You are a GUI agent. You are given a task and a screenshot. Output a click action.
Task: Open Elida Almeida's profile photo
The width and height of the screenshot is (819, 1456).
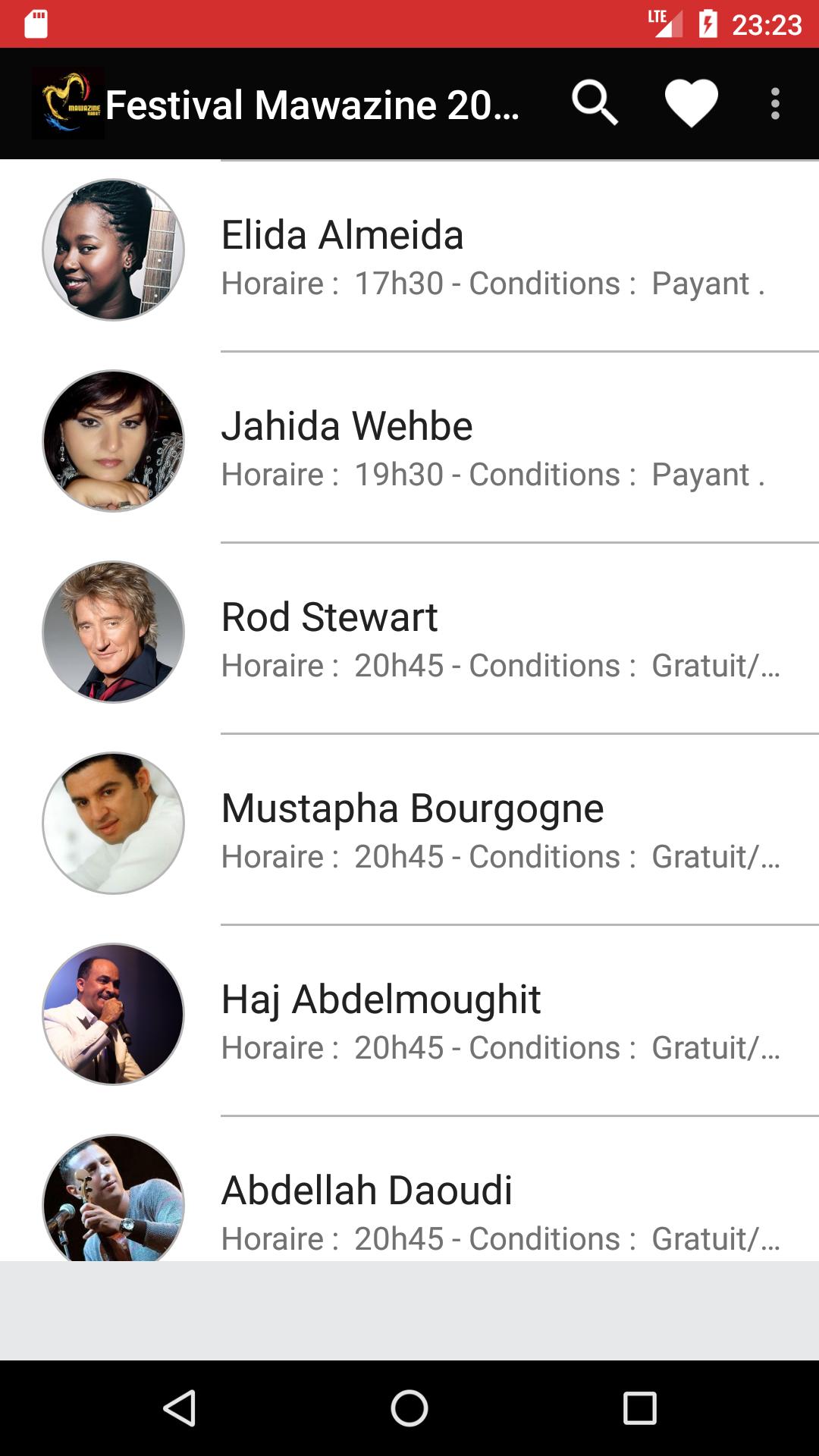tap(114, 249)
